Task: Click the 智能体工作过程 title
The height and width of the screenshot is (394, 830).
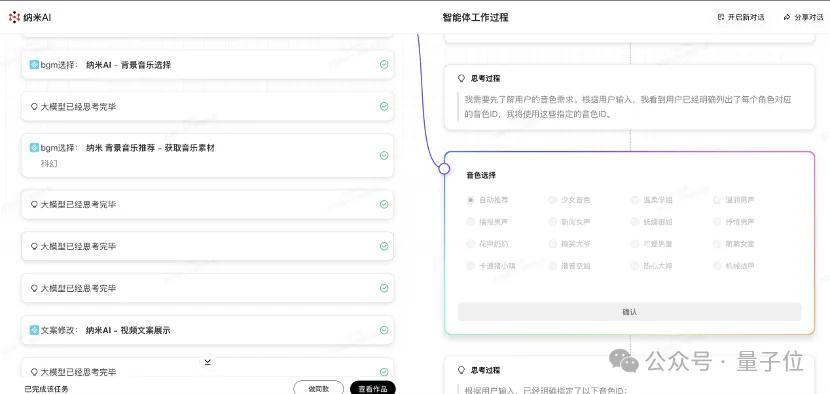Action: pyautogui.click(x=475, y=17)
